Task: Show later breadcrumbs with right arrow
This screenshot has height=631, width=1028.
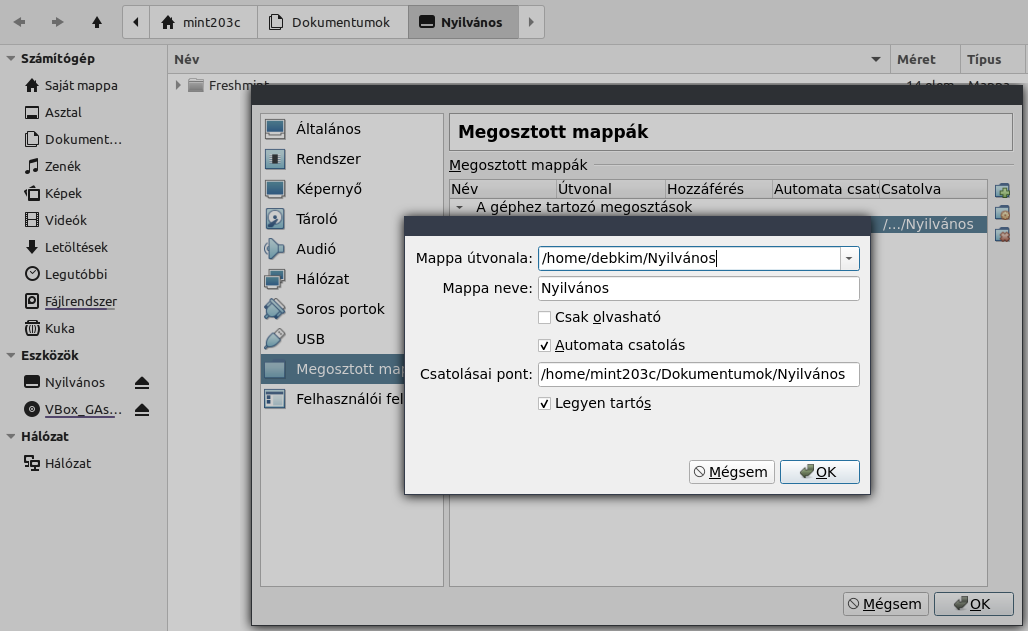Action: click(x=531, y=22)
